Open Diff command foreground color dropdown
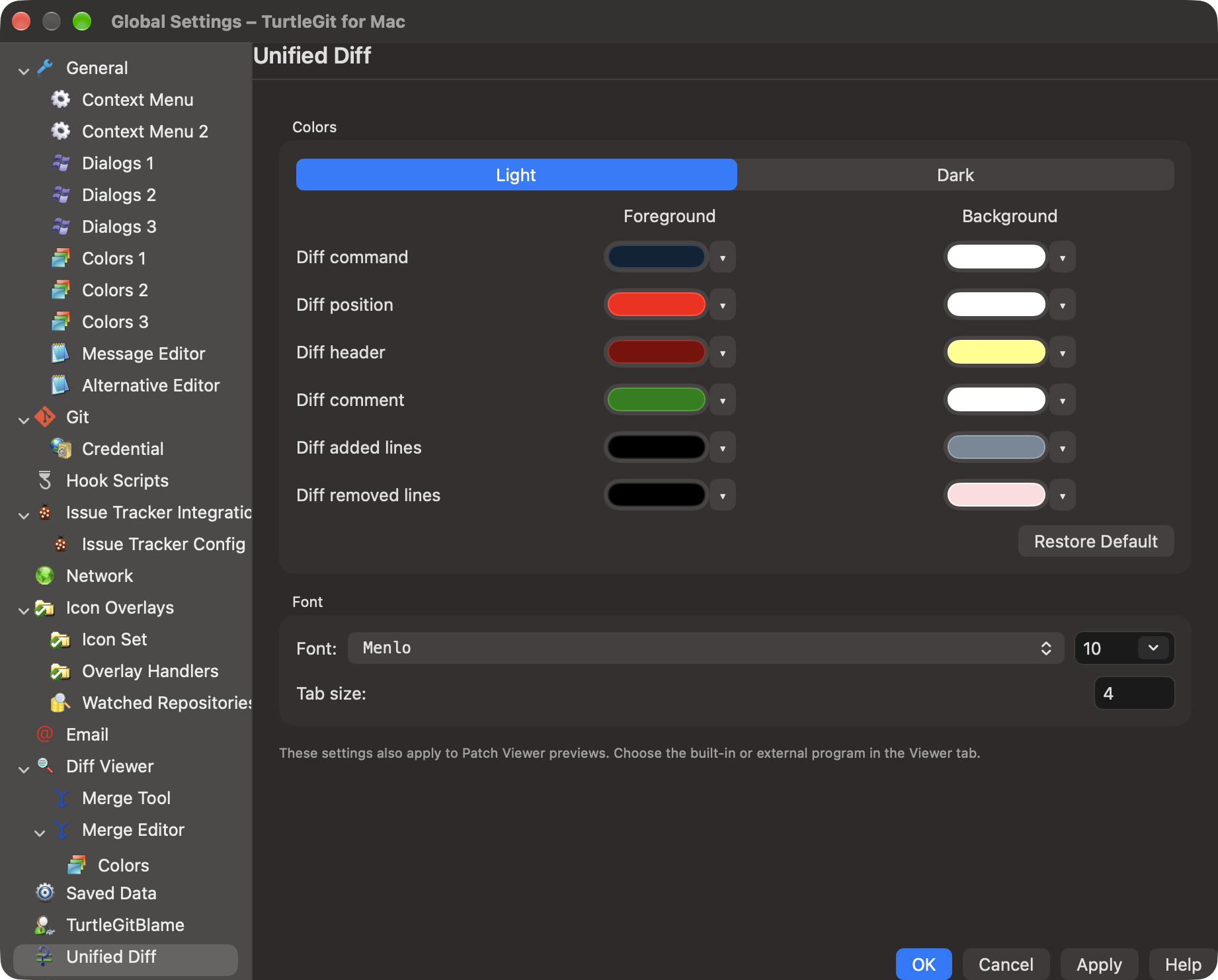Viewport: 1218px width, 980px height. tap(723, 257)
